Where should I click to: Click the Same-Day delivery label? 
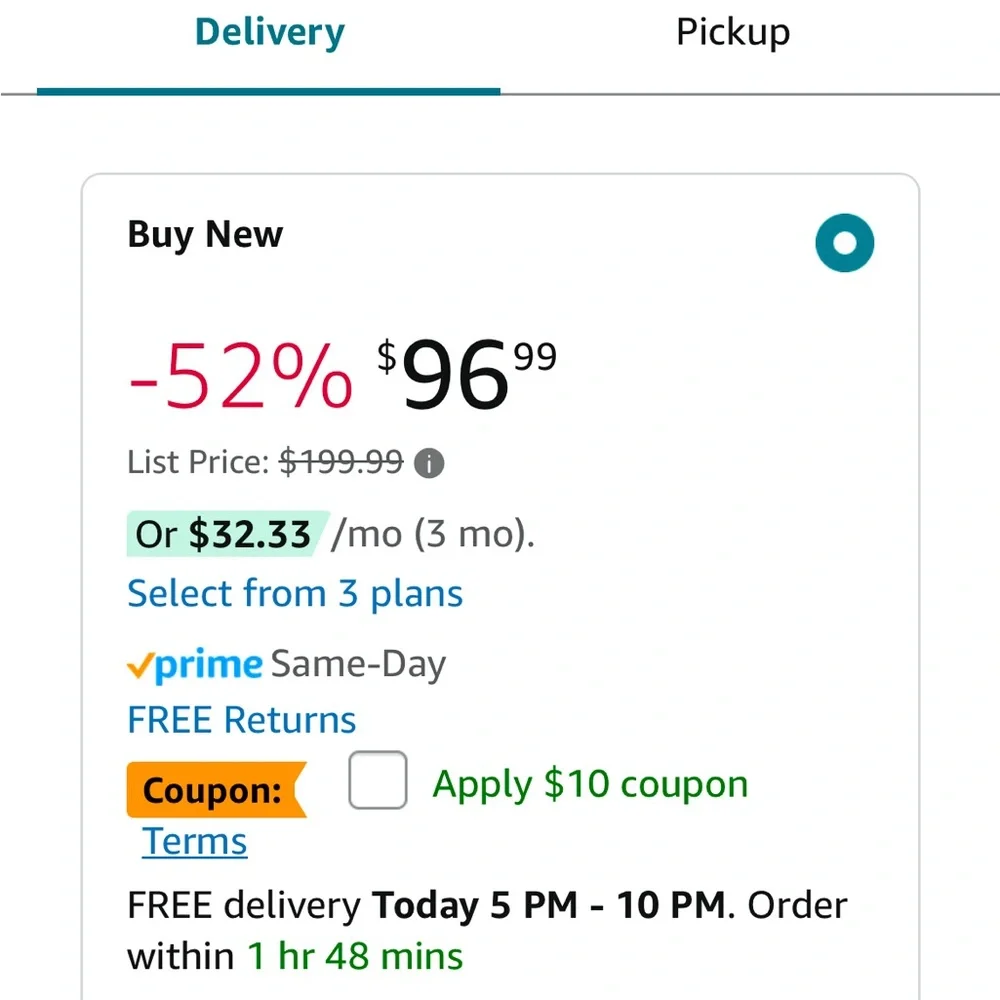tap(358, 665)
